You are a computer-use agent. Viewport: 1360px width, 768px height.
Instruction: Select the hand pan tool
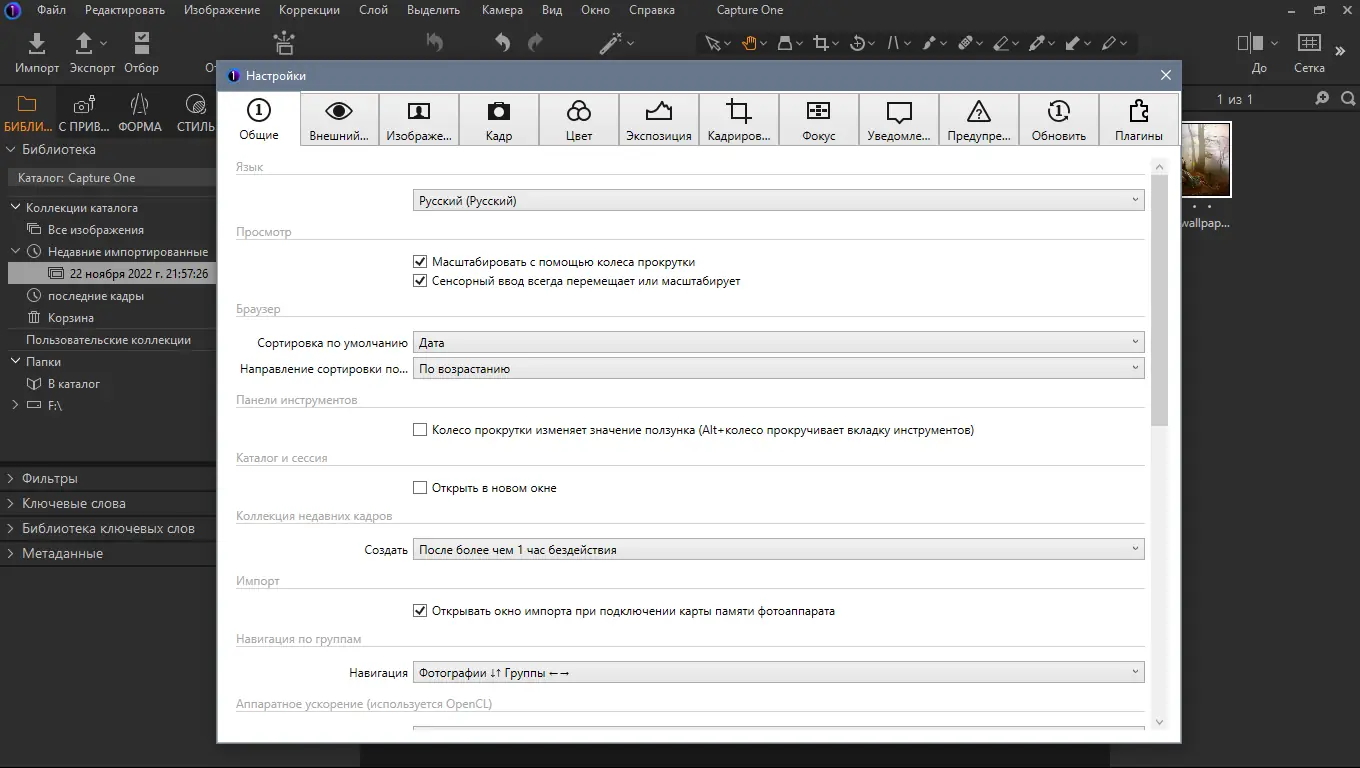[748, 43]
